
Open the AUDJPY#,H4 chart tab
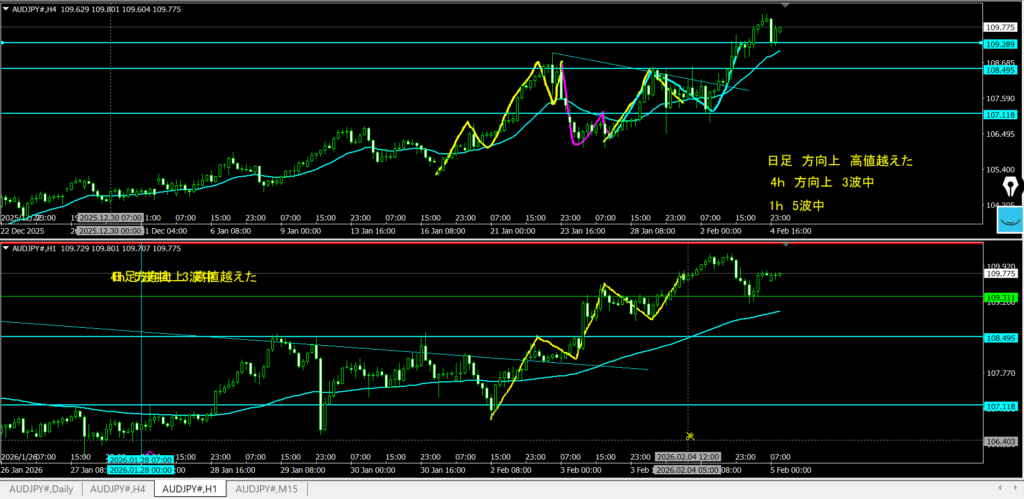118,489
